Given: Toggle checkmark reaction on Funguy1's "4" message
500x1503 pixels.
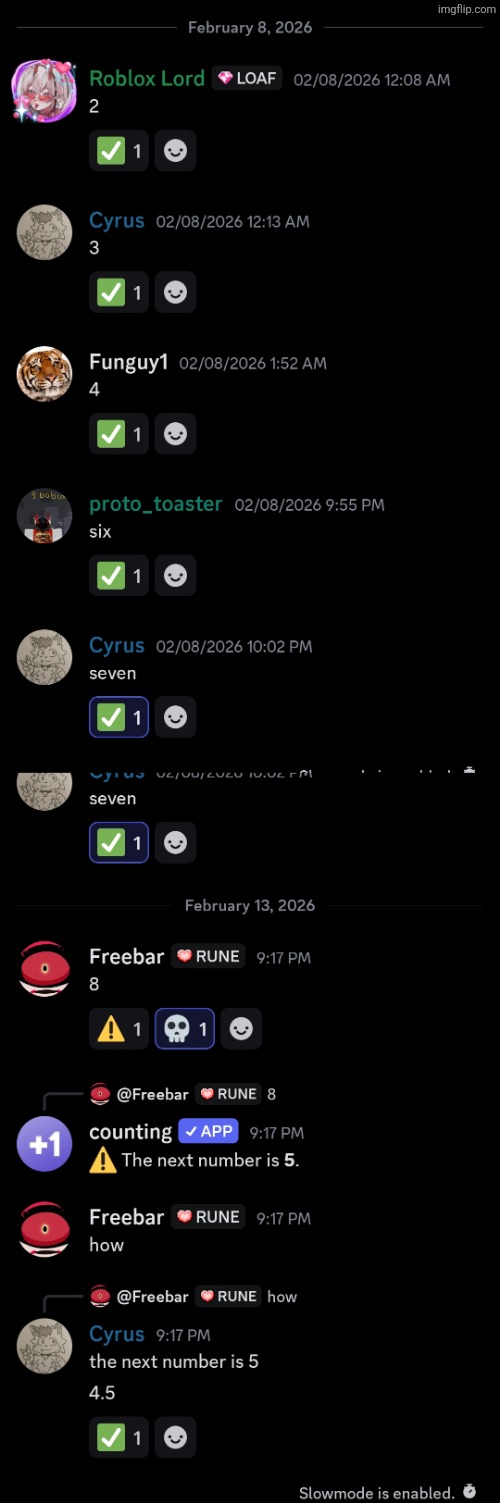Looking at the screenshot, I should tap(119, 434).
